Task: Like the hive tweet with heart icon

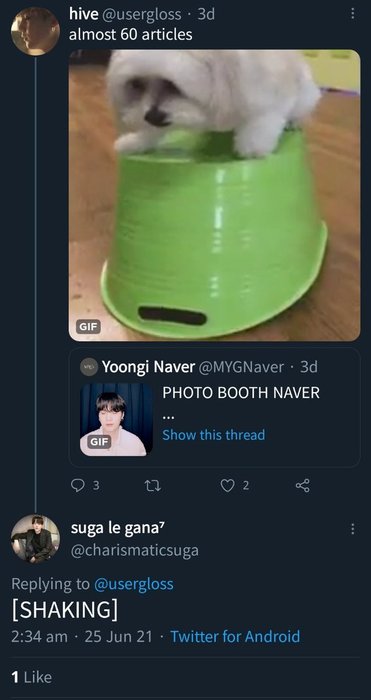Action: click(x=228, y=485)
